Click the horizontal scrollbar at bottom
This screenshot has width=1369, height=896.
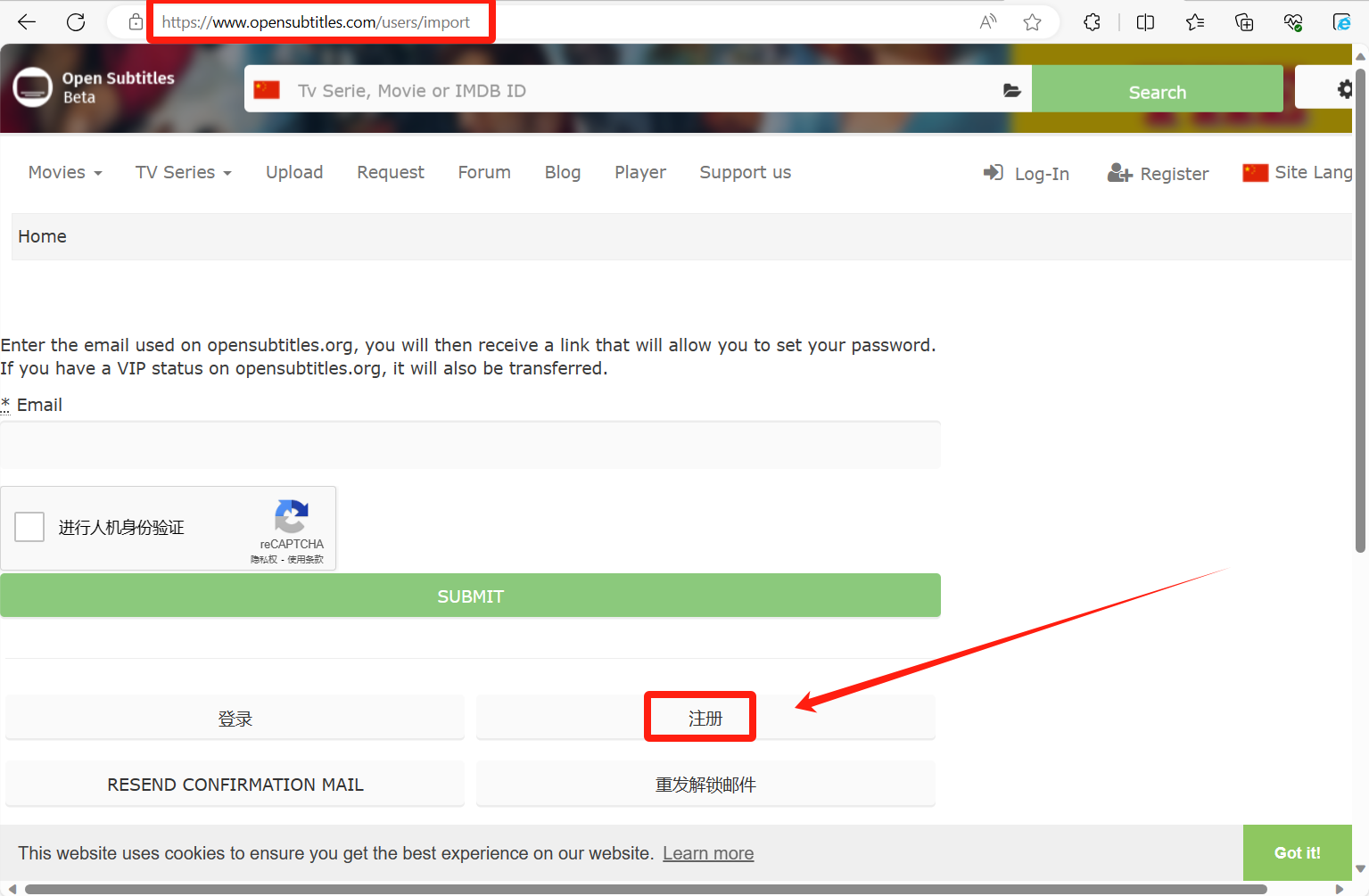(x=646, y=889)
